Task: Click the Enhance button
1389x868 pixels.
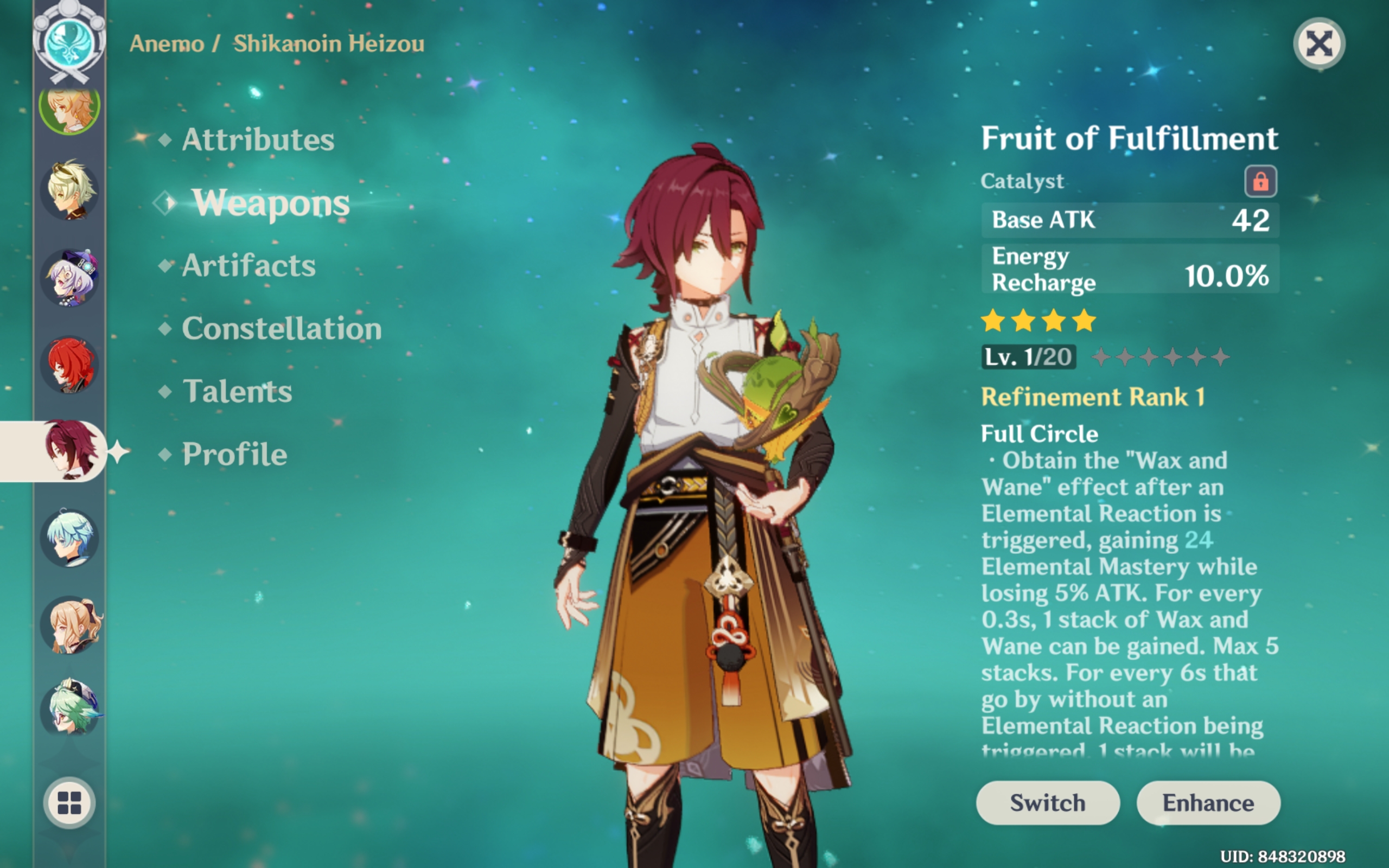Action: pyautogui.click(x=1208, y=802)
